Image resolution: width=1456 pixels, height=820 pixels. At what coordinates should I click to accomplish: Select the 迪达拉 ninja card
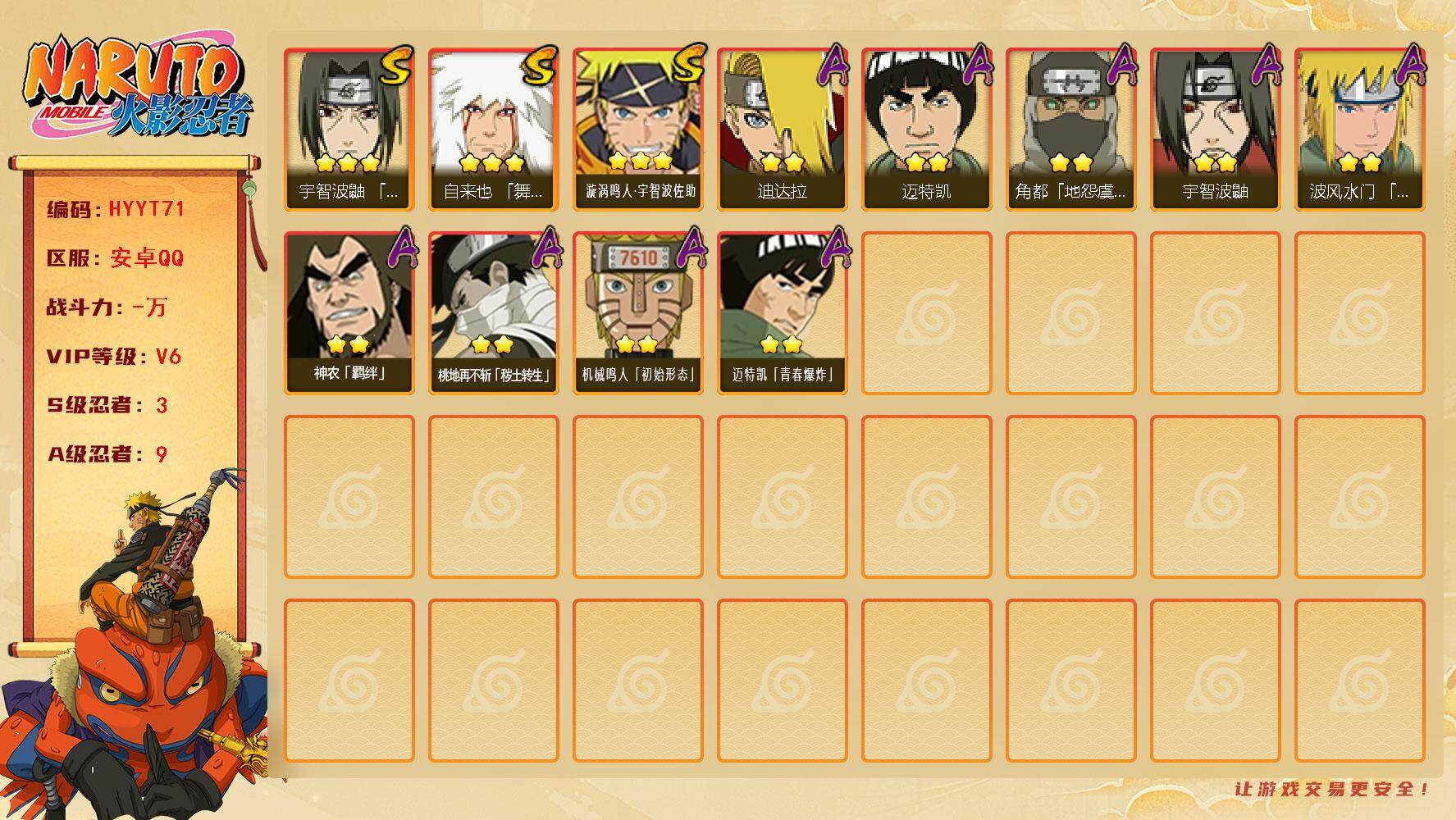pos(782,129)
